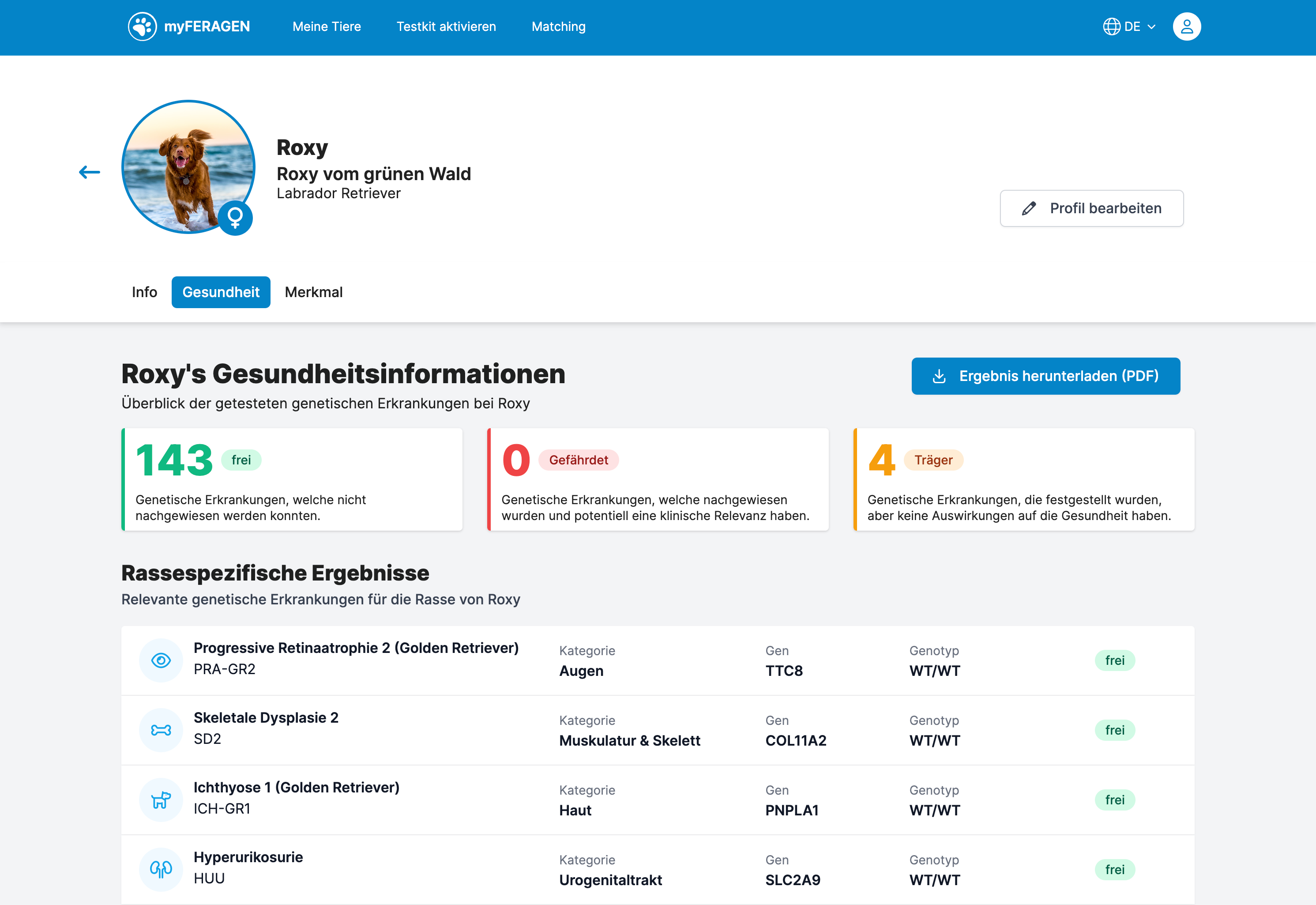Click the dog icon beside Ichthyose 1
Screen dimensions: 1316x905
click(161, 799)
